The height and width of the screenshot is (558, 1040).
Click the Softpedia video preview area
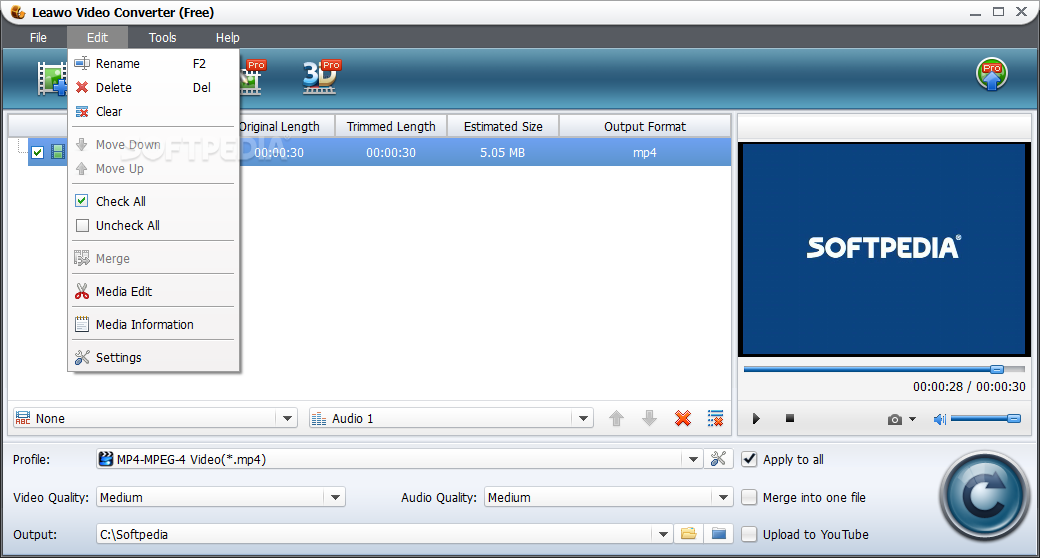click(x=883, y=249)
